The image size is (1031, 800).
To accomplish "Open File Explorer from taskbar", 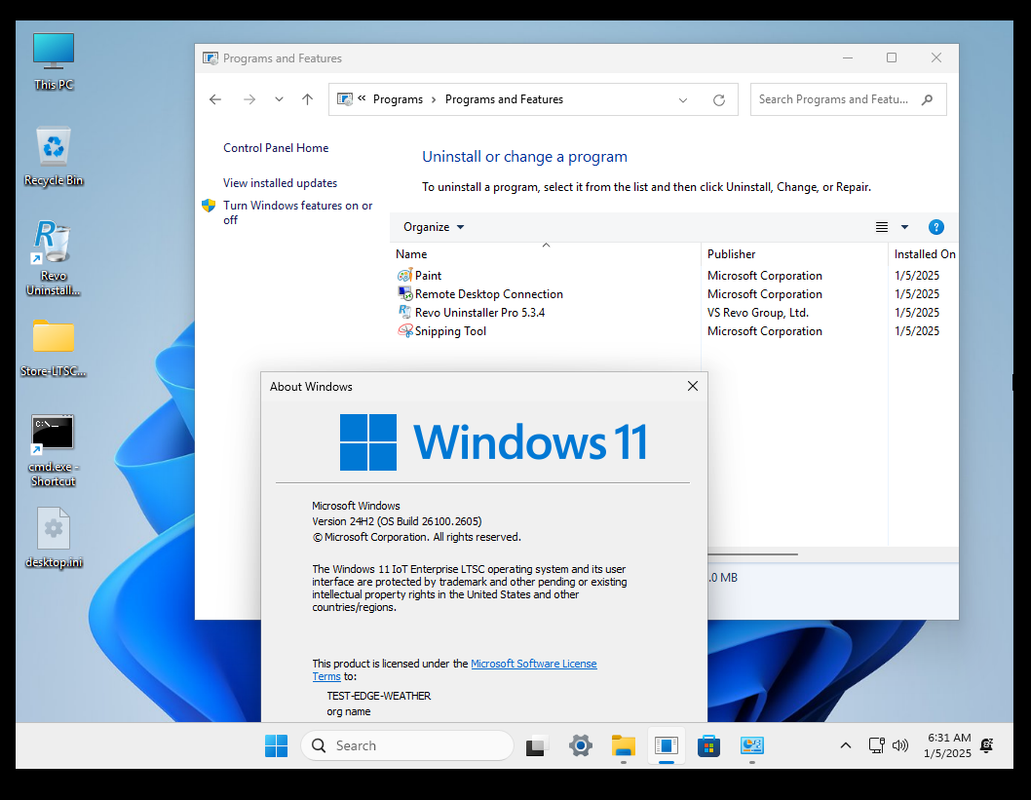I will tap(623, 745).
